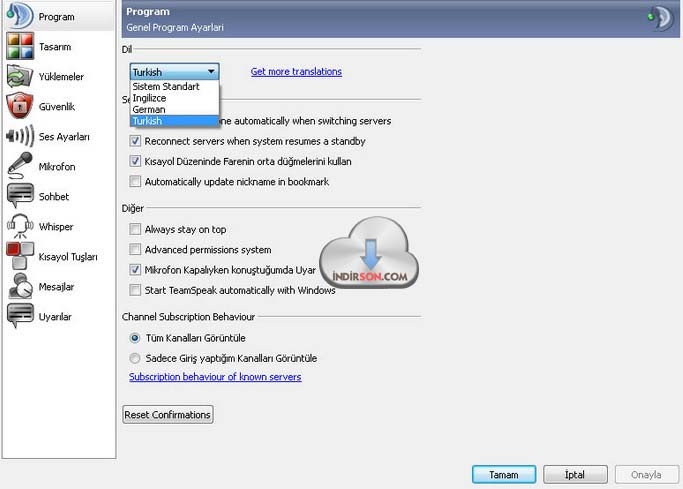
Task: Select the Mesajlar clock user icon
Action: (20, 286)
